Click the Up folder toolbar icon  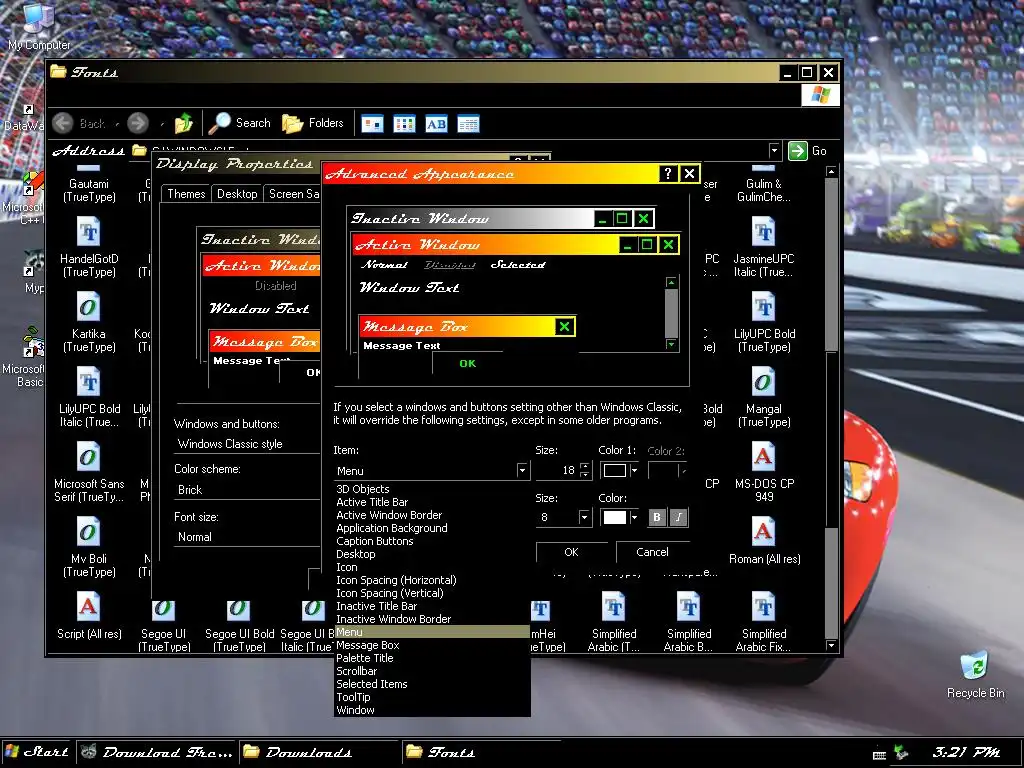(x=184, y=123)
